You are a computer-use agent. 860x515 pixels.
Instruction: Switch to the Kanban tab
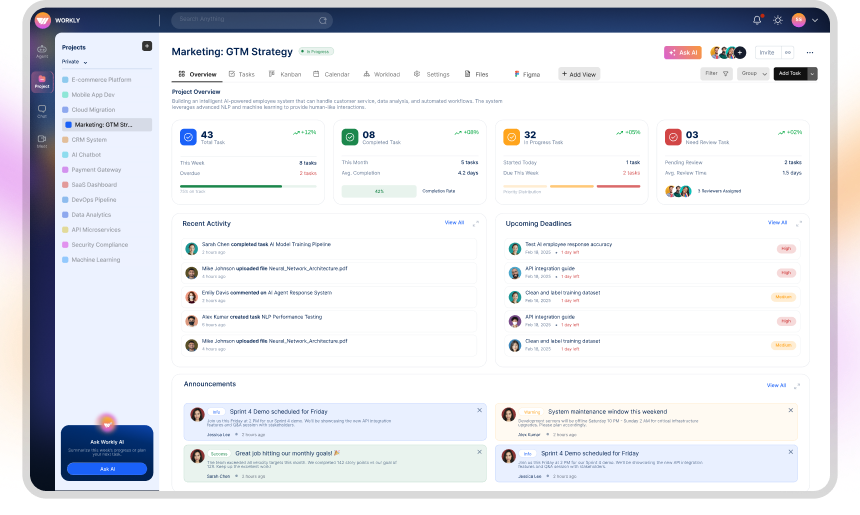point(285,74)
